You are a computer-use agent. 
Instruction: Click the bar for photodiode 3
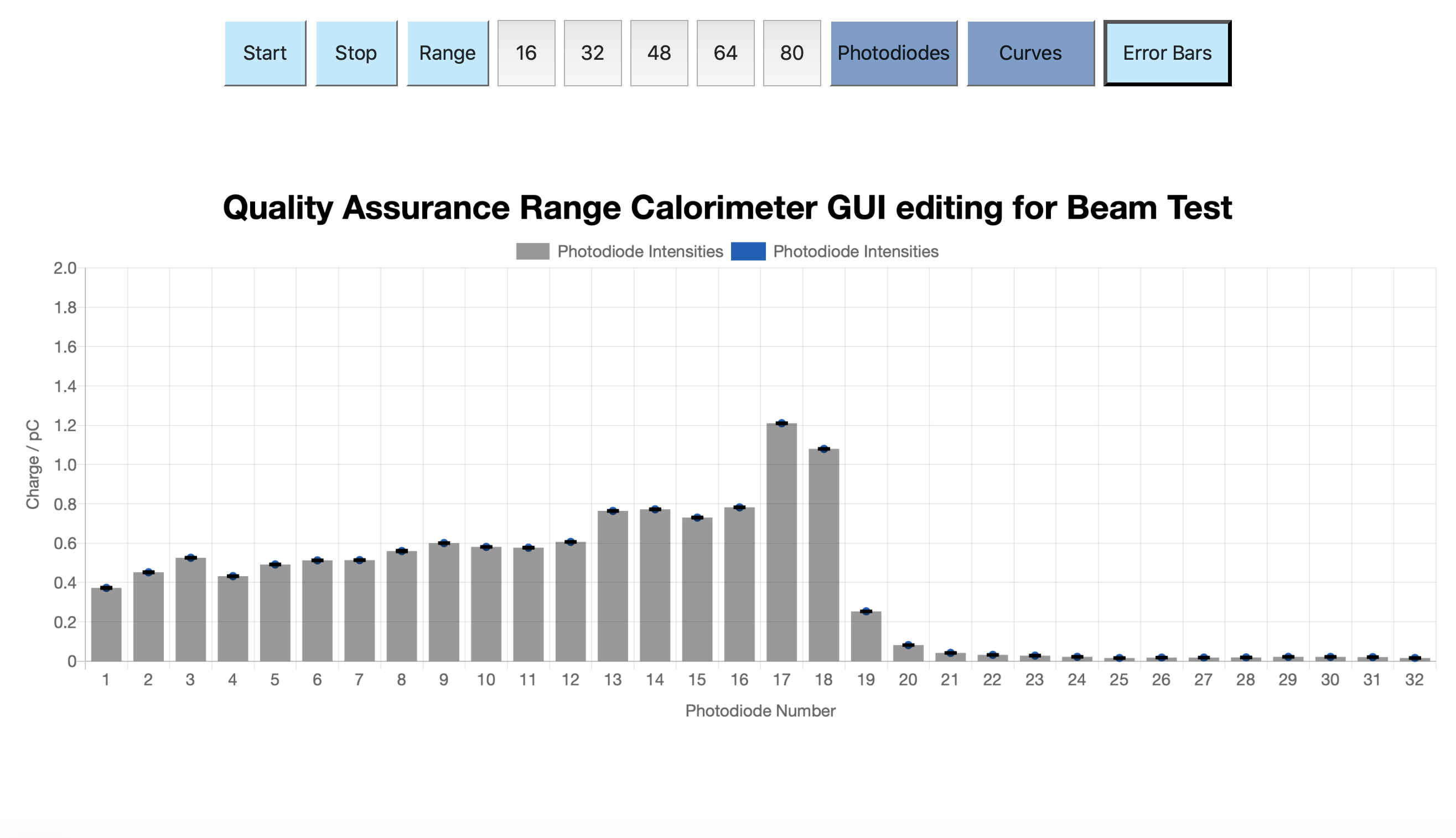click(190, 609)
